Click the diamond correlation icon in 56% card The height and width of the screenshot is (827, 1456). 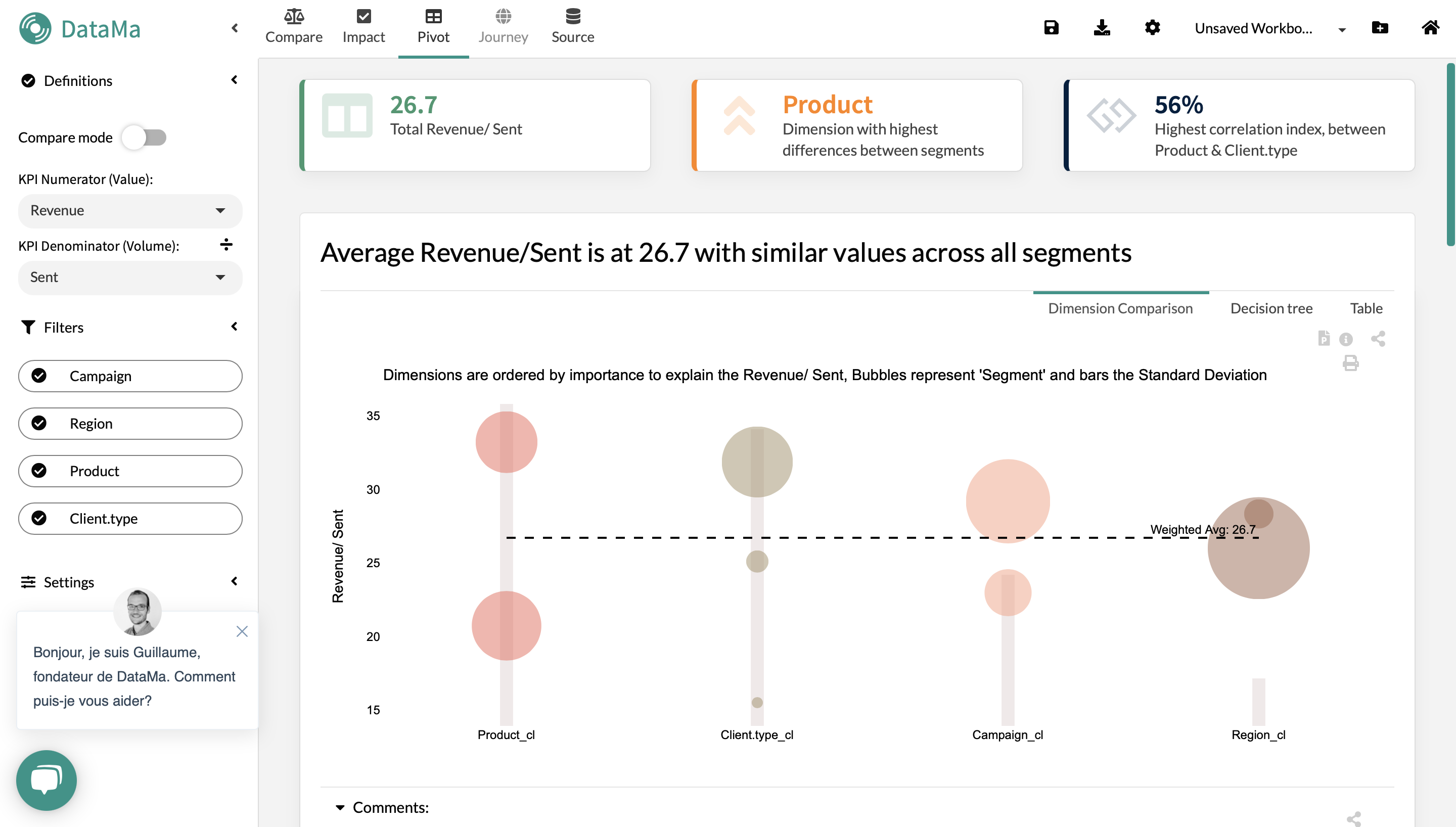1111,115
